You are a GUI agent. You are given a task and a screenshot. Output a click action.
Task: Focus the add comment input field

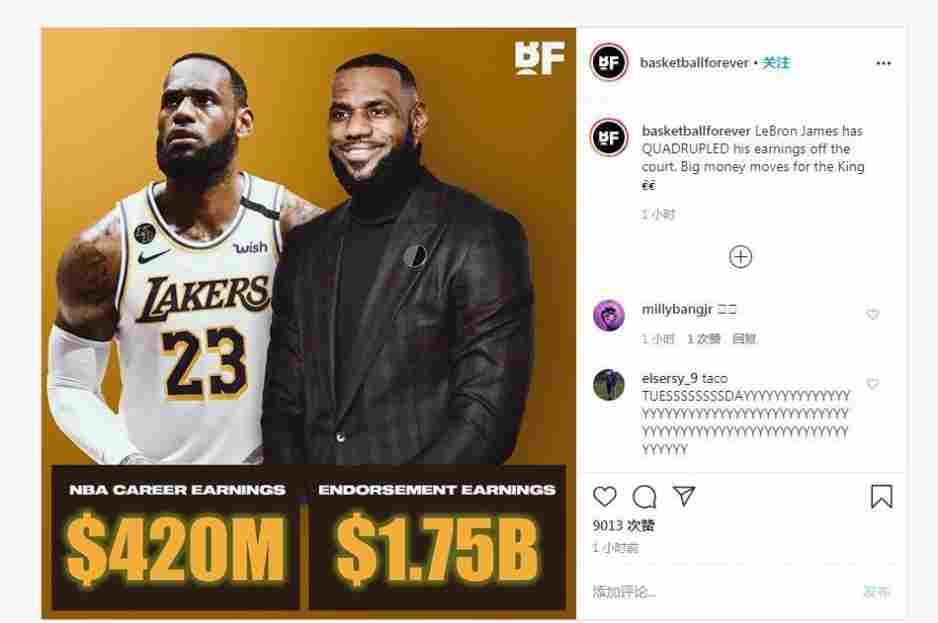[724, 592]
